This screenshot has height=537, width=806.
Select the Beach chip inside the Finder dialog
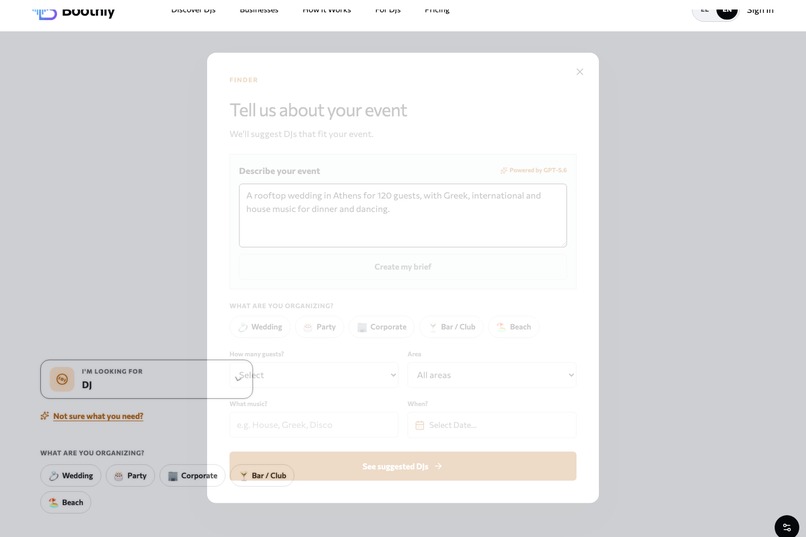514,327
